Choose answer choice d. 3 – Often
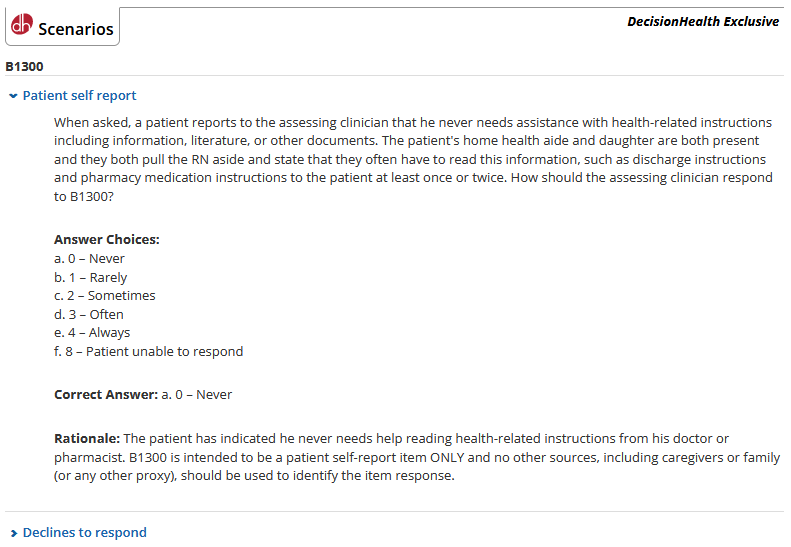The width and height of the screenshot is (791, 547). [88, 314]
